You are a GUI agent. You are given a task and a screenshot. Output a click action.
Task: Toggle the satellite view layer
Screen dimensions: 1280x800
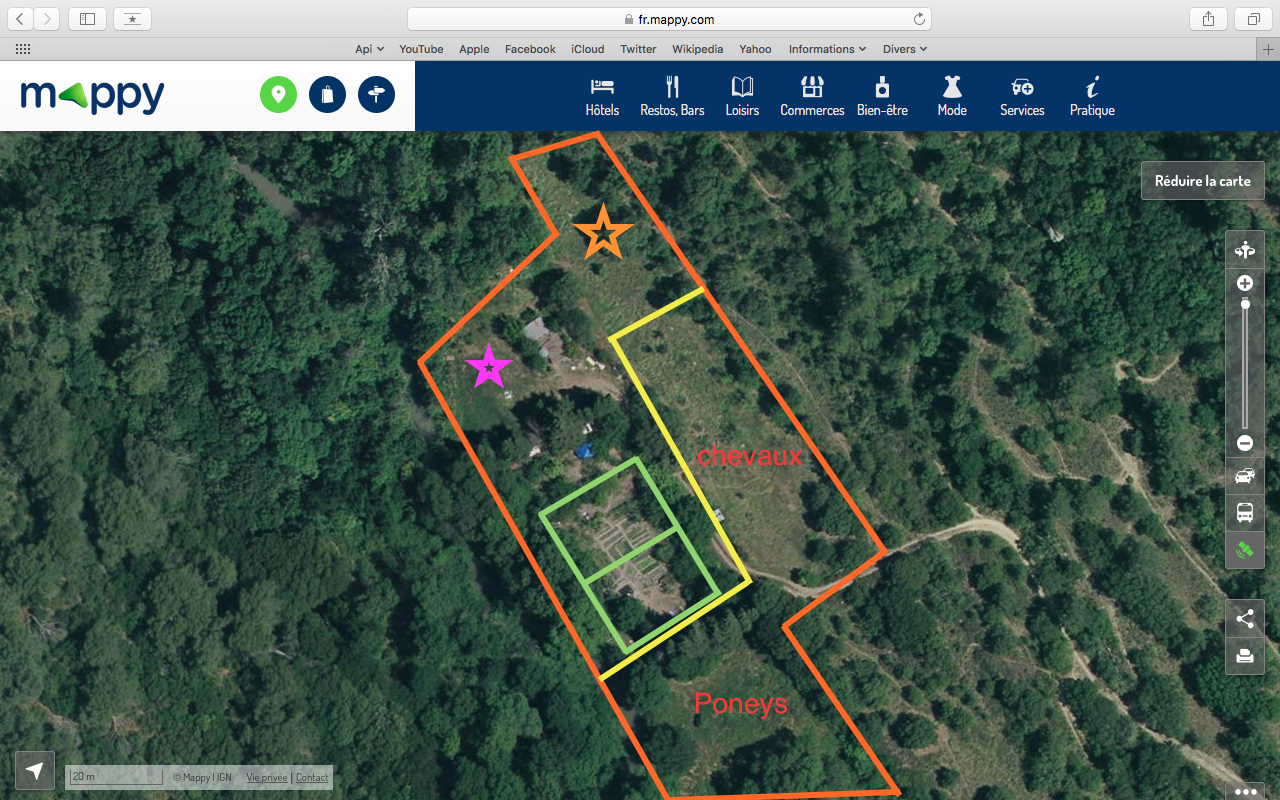(1245, 550)
